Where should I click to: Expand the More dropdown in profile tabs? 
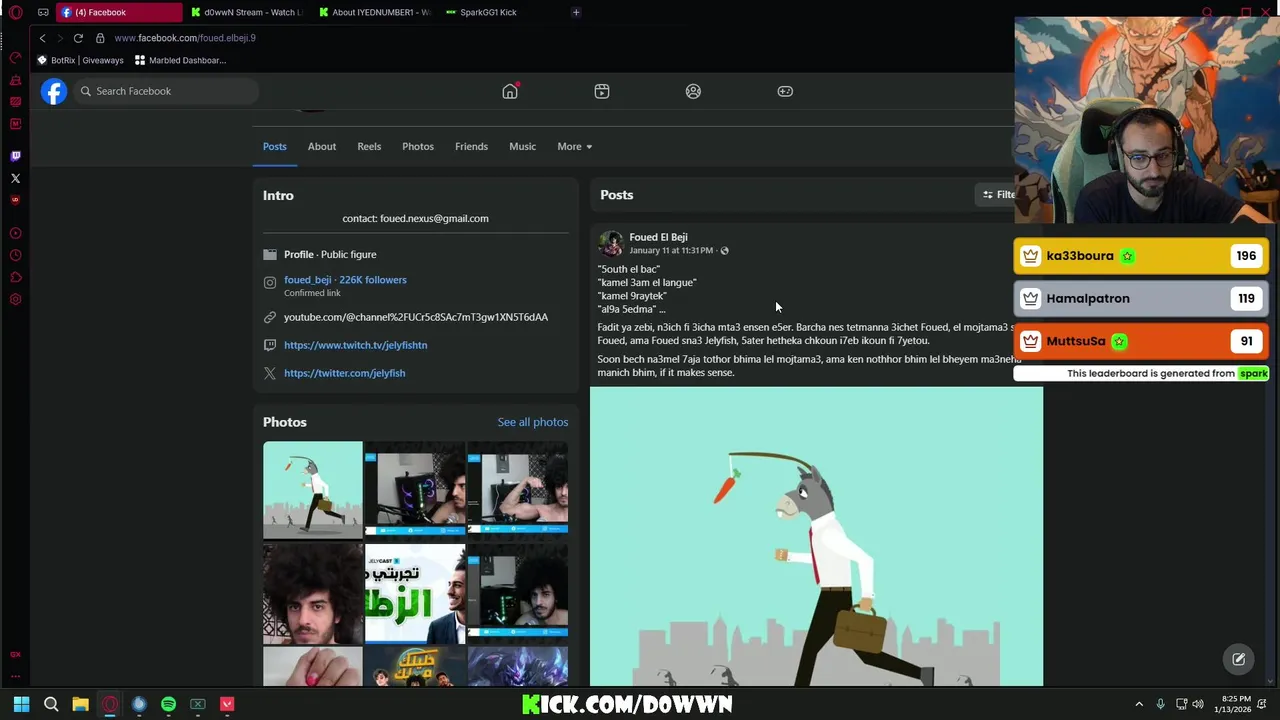(x=575, y=147)
